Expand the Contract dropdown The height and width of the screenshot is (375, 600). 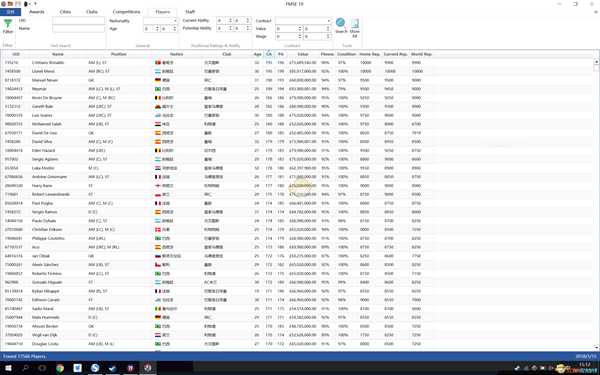[329, 21]
